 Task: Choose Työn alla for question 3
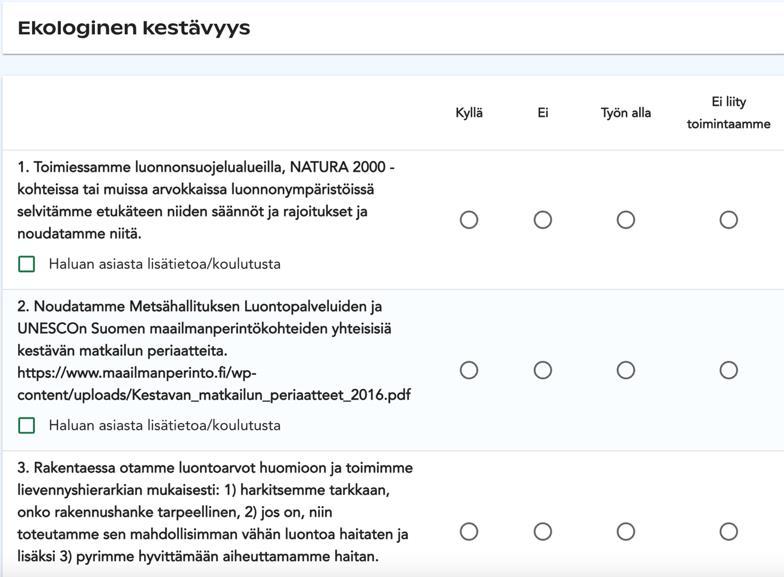(626, 532)
